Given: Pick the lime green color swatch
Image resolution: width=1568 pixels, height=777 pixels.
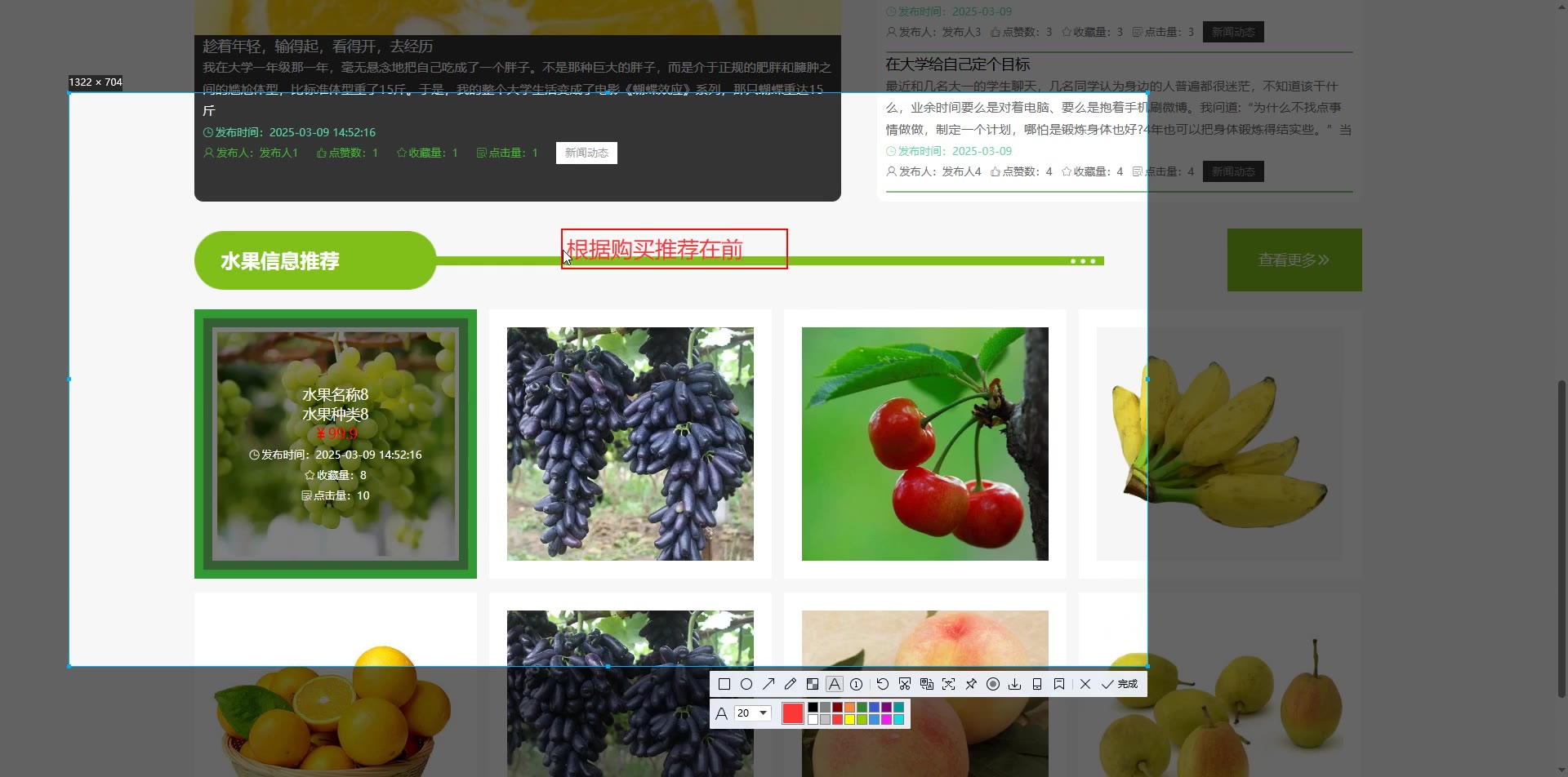Looking at the screenshot, I should (862, 720).
